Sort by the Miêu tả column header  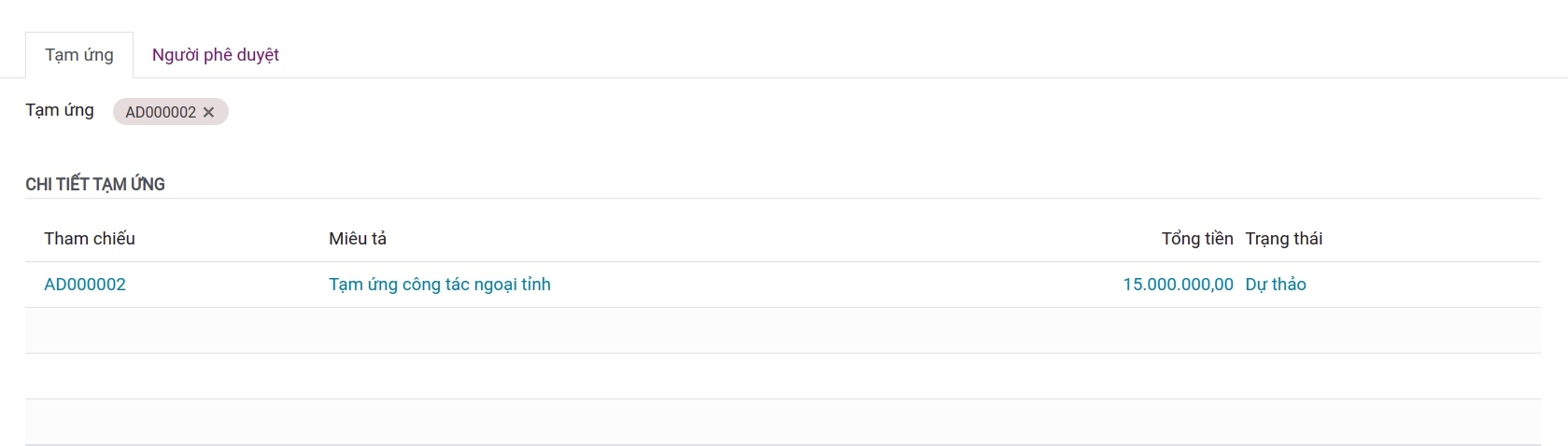[358, 239]
